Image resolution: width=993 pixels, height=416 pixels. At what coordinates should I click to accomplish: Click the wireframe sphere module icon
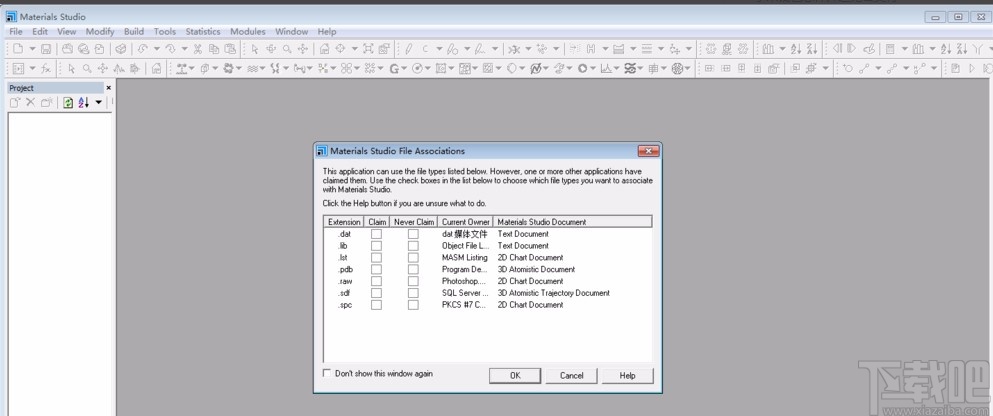pyautogui.click(x=677, y=68)
